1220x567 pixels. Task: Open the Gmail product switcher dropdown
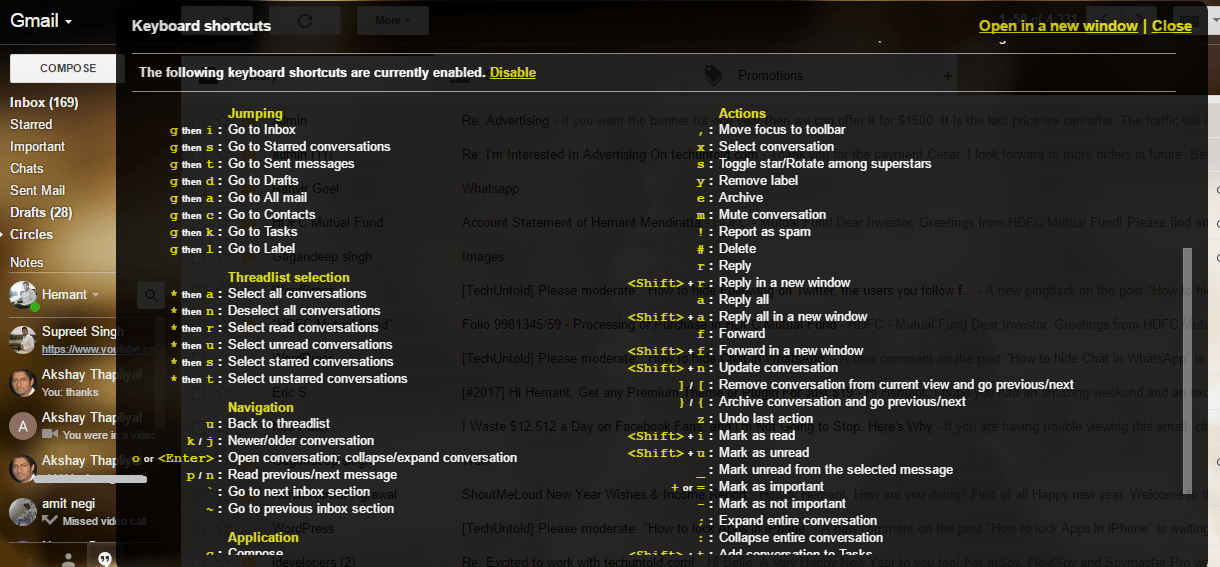(41, 20)
